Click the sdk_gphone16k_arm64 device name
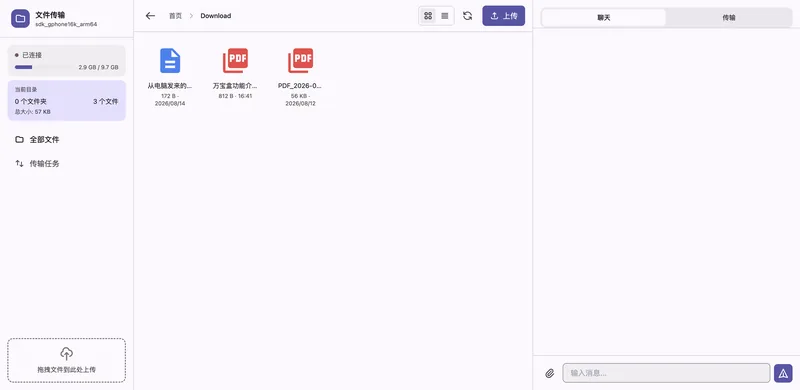 click(66, 24)
